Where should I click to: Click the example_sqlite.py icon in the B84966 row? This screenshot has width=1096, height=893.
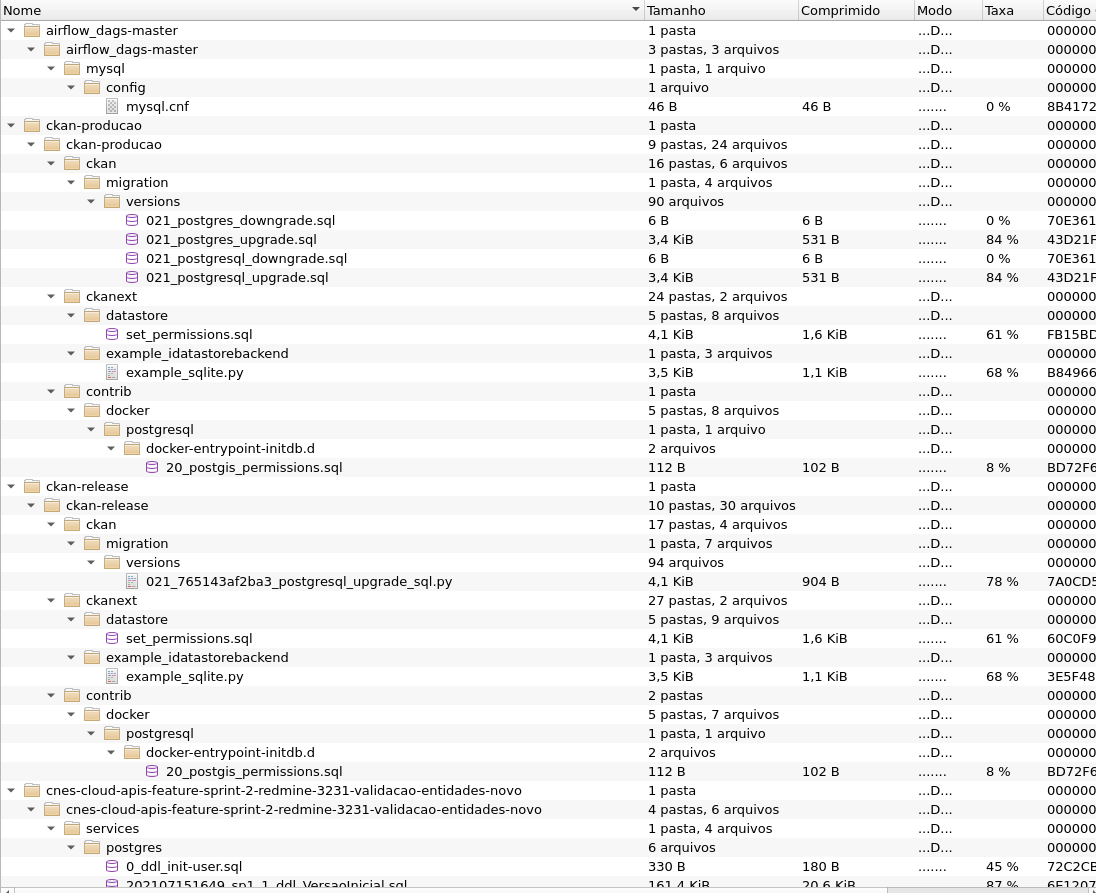click(112, 372)
